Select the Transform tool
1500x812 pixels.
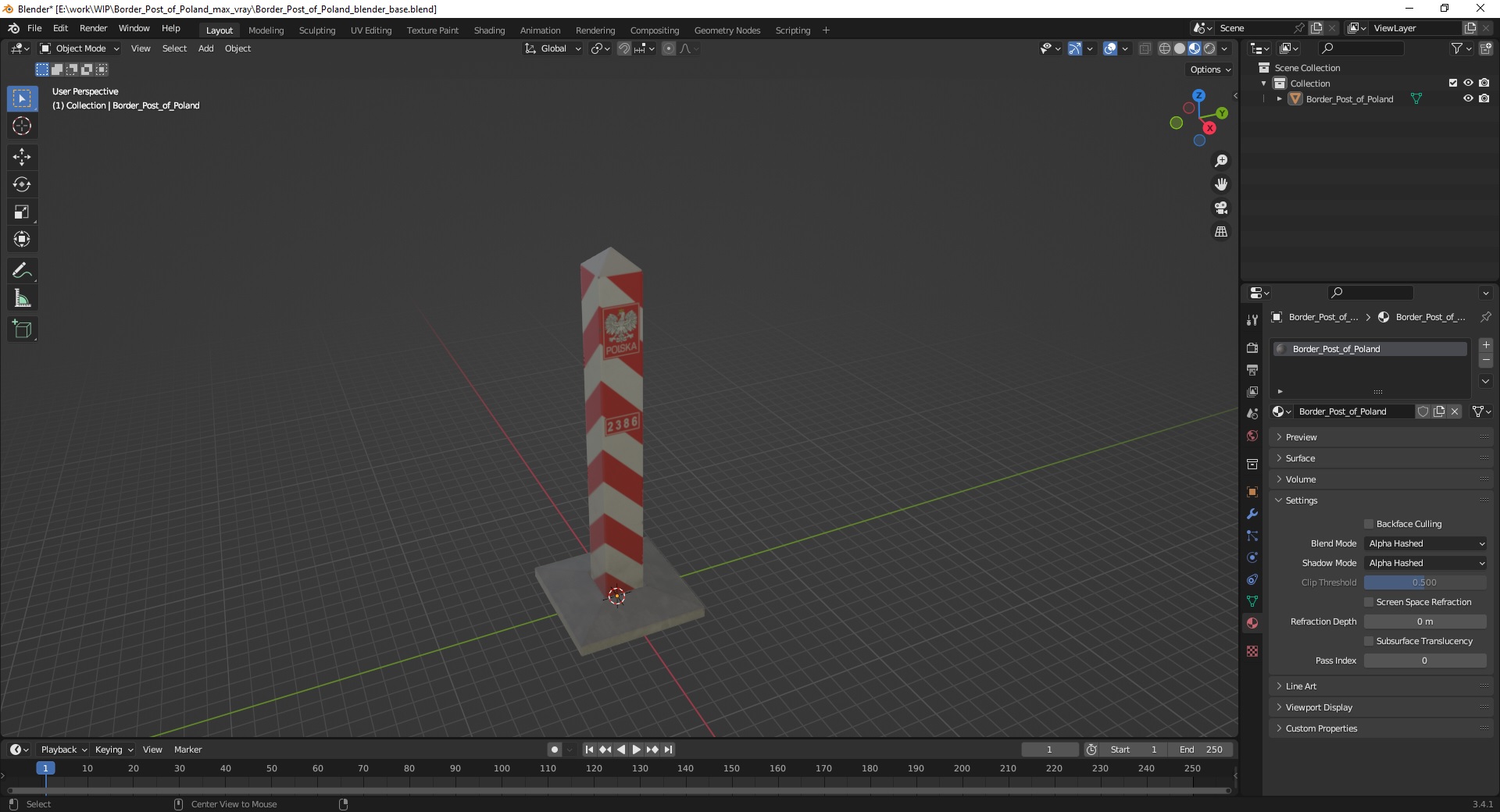pyautogui.click(x=22, y=239)
